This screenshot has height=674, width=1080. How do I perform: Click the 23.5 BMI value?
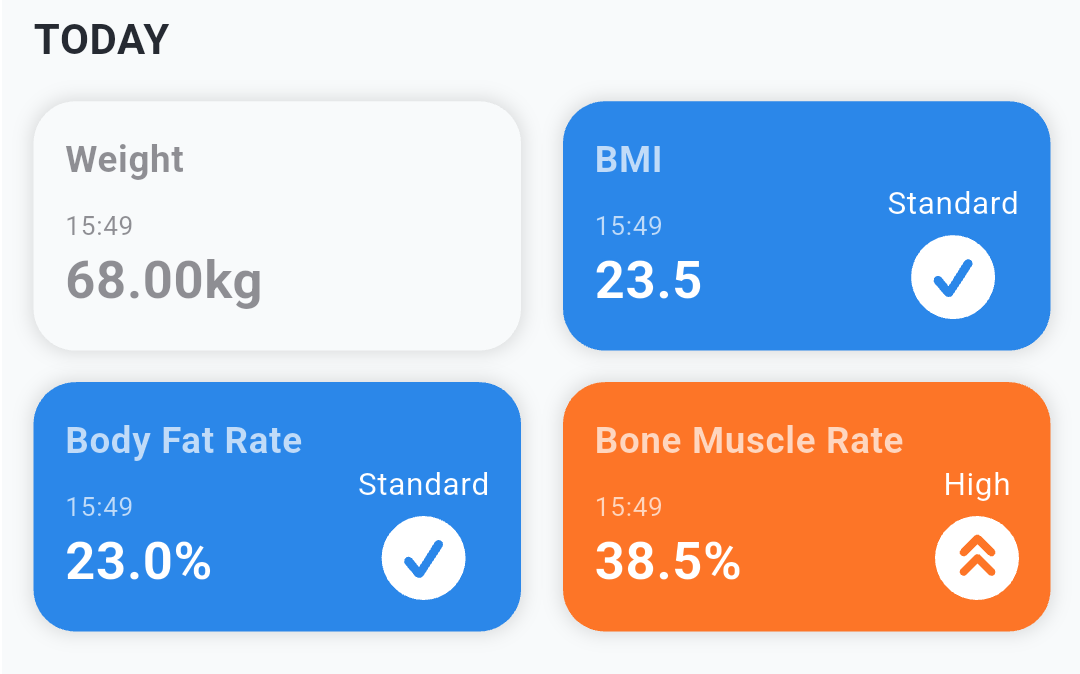click(x=648, y=280)
